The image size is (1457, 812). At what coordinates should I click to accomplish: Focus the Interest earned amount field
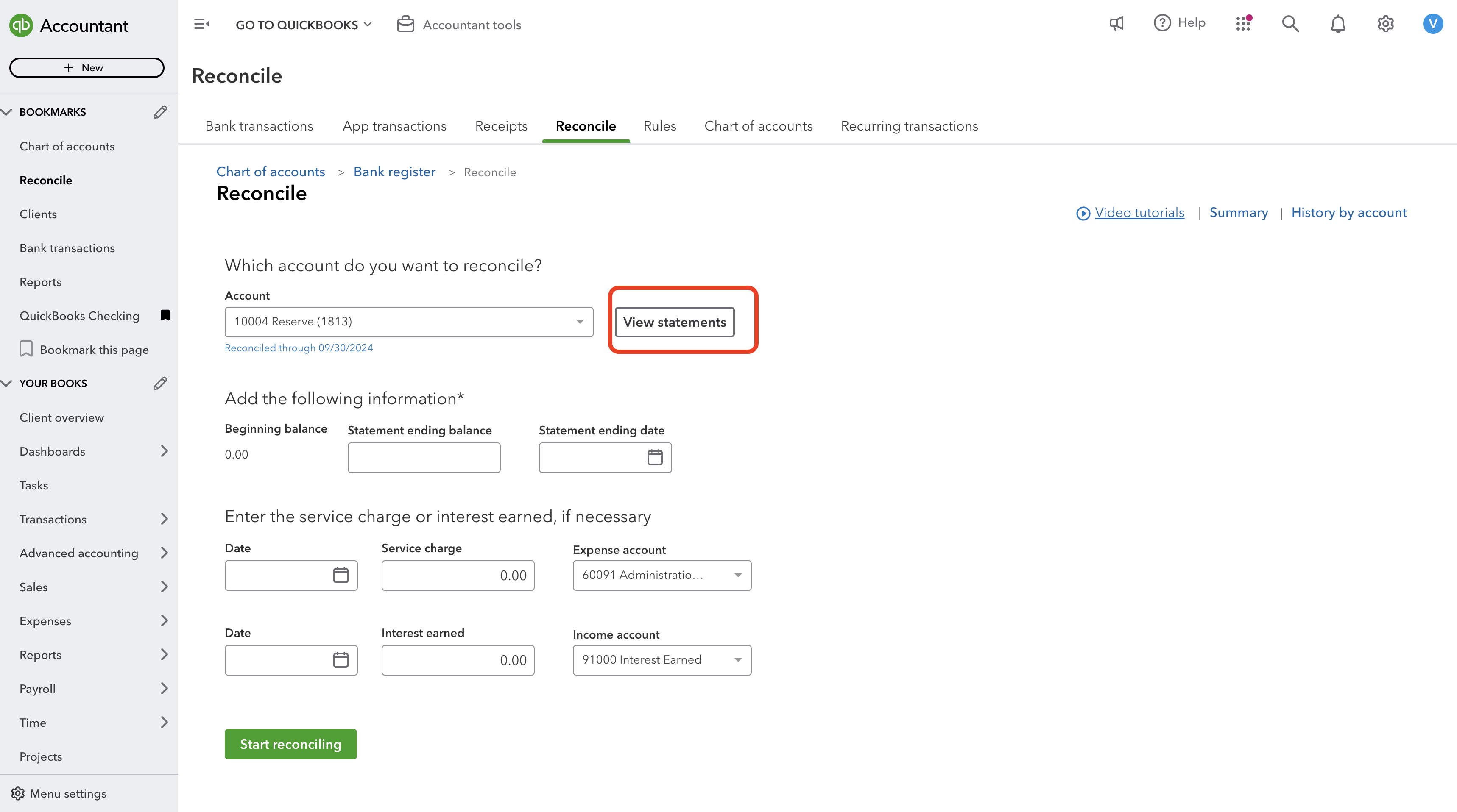click(458, 660)
